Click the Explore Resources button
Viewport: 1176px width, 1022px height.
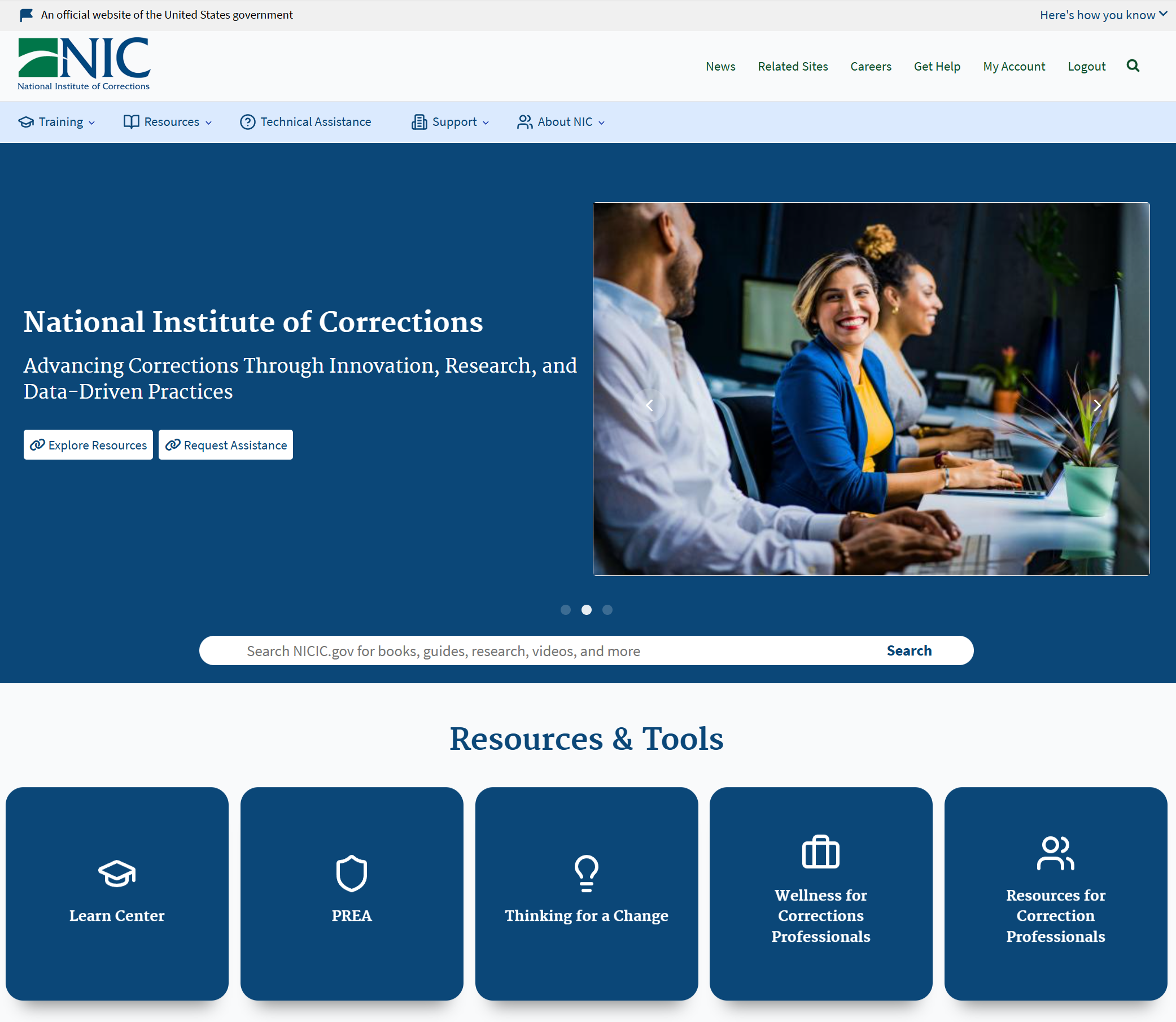89,445
